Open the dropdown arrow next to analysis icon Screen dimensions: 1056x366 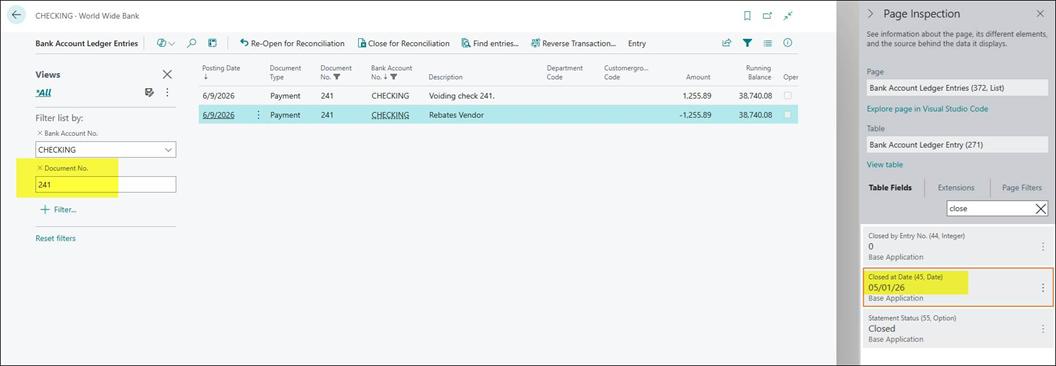tap(172, 43)
